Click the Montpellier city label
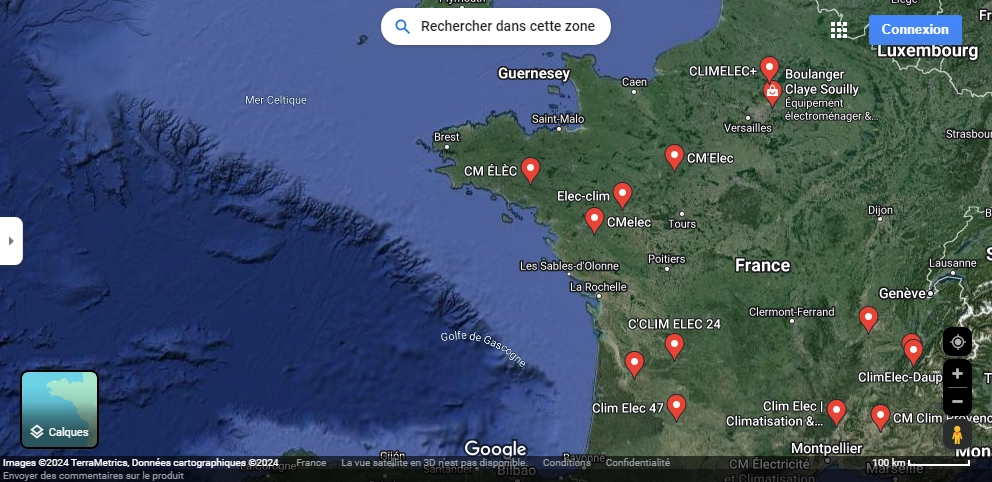This screenshot has height=482, width=992. (826, 448)
